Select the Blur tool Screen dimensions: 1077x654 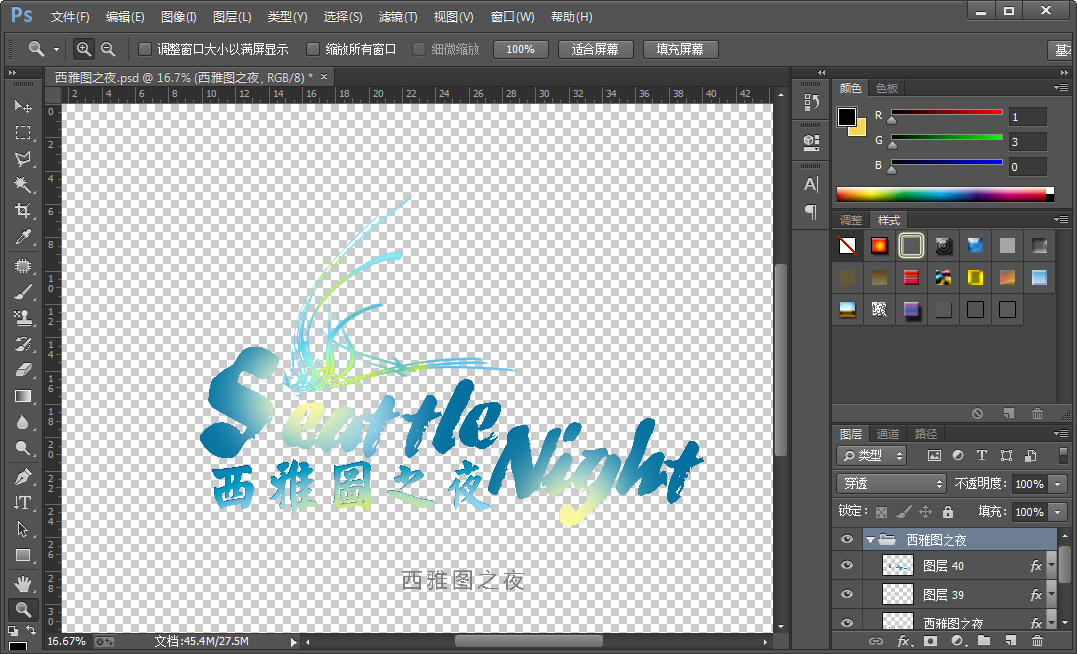tap(23, 422)
